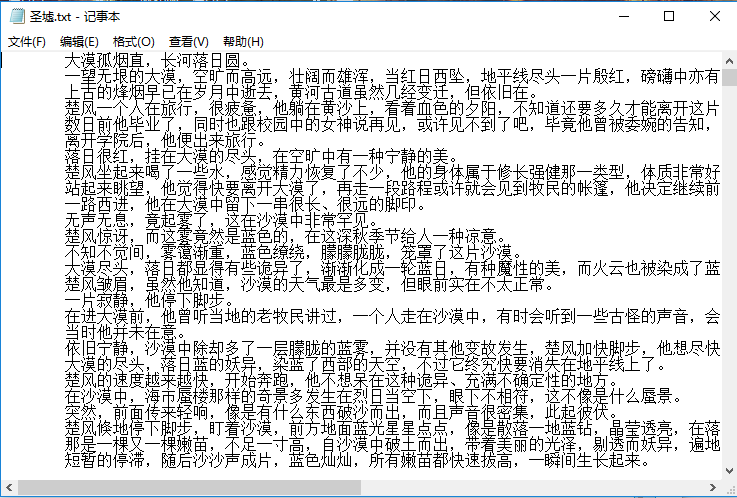
Task: Click the line "大漠孤烟直，长河落日圆。"
Action: [159, 61]
